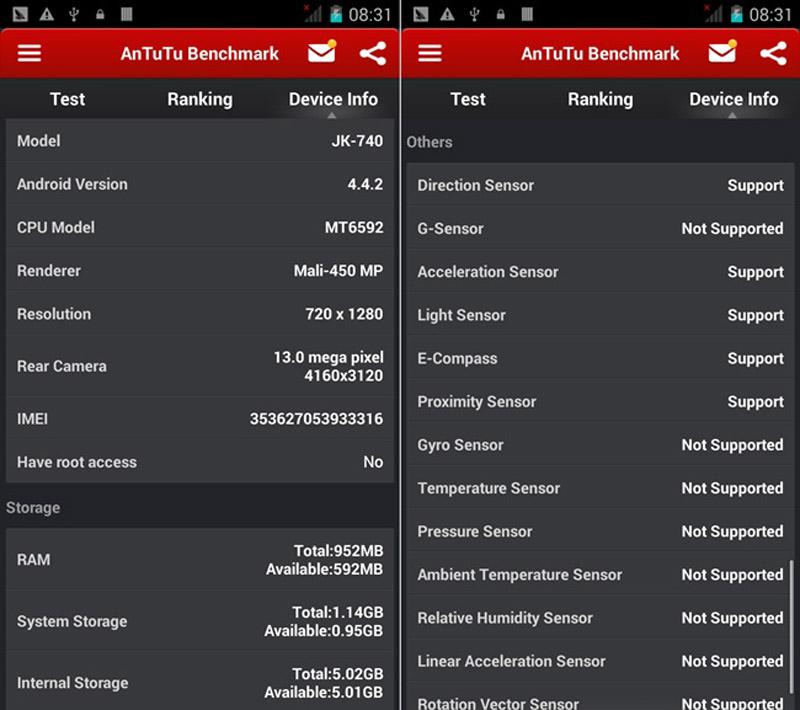Tap the lock icon in left status bar
The image size is (800, 710).
(100, 14)
